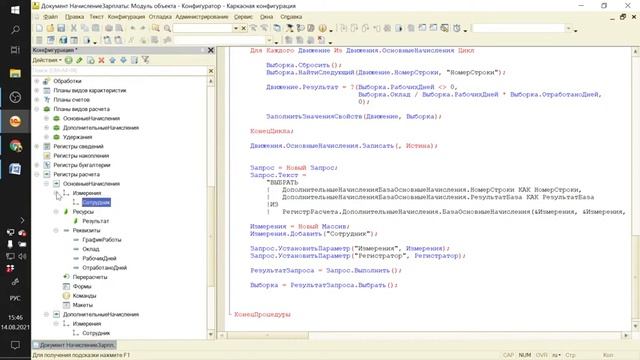Click the red X Delete icon in configuration panel
Image resolution: width=640 pixels, height=360 pixels.
pos(101,60)
